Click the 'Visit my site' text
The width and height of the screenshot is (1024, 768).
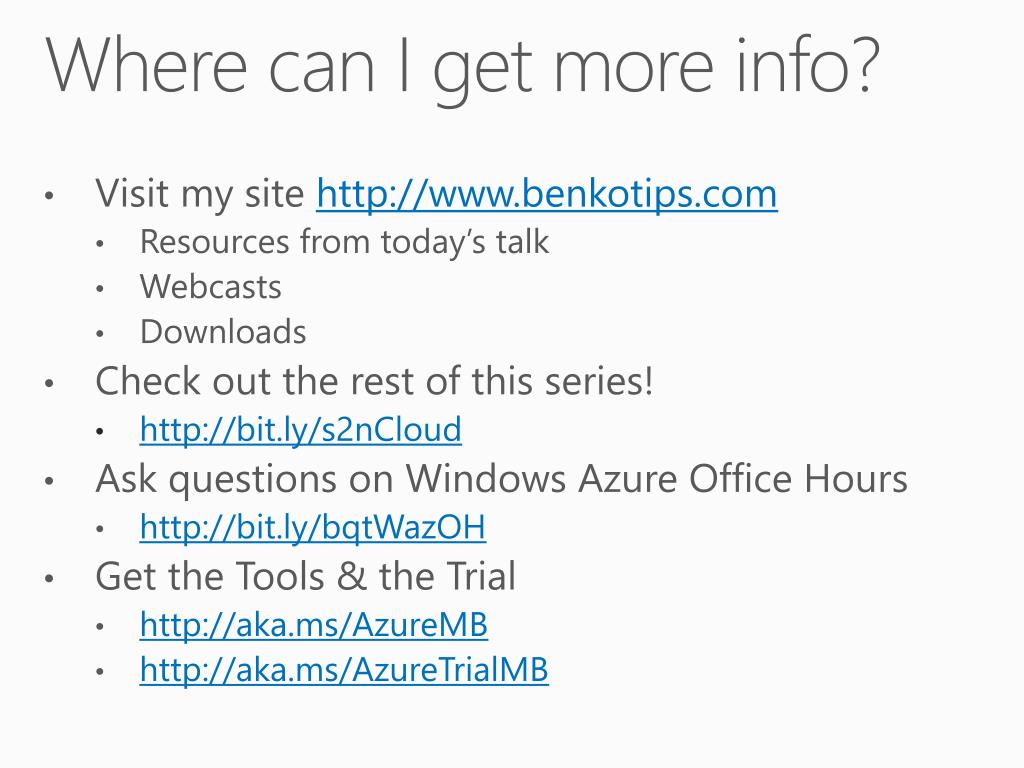coord(200,194)
